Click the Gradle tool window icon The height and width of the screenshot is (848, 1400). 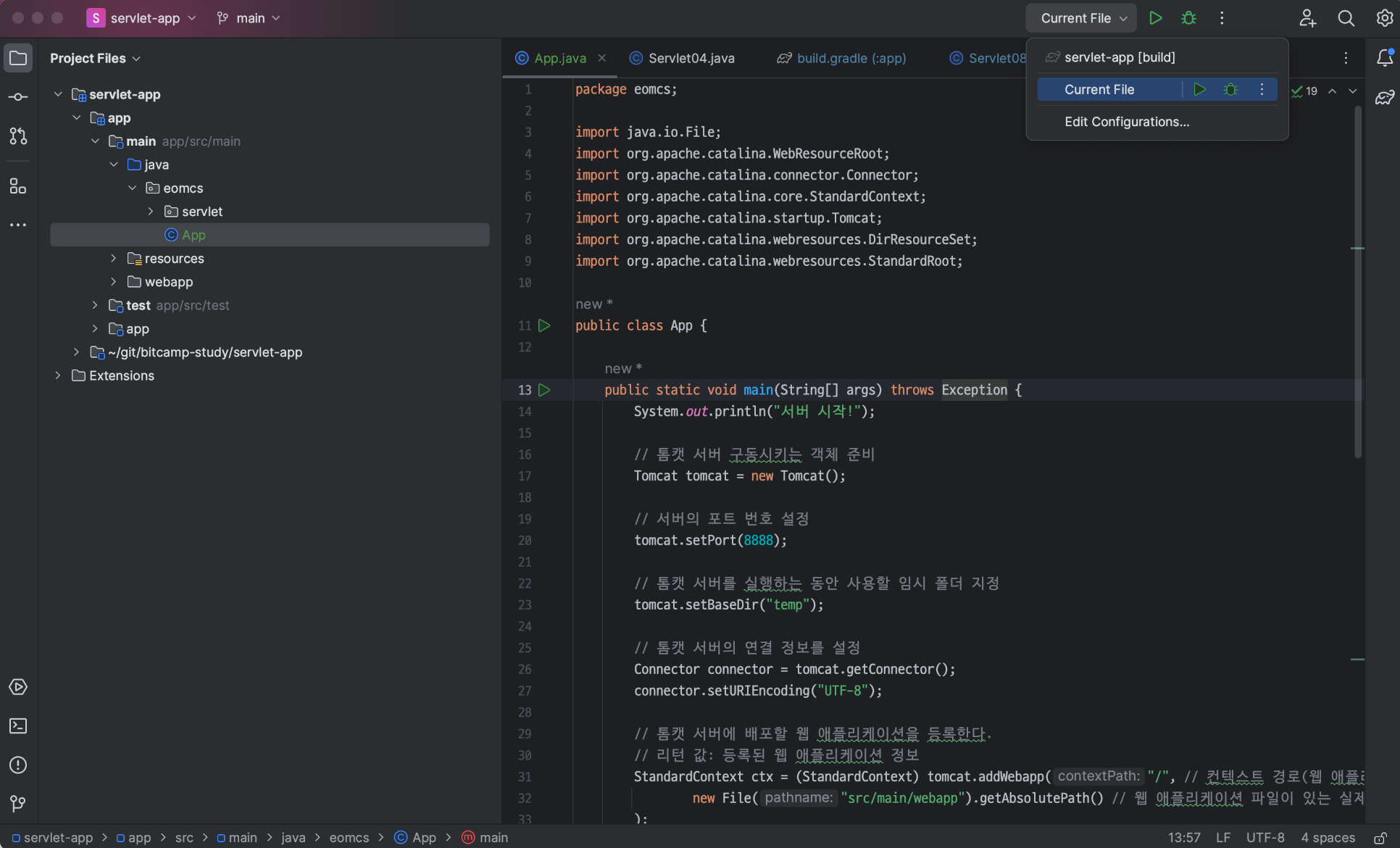(1385, 97)
